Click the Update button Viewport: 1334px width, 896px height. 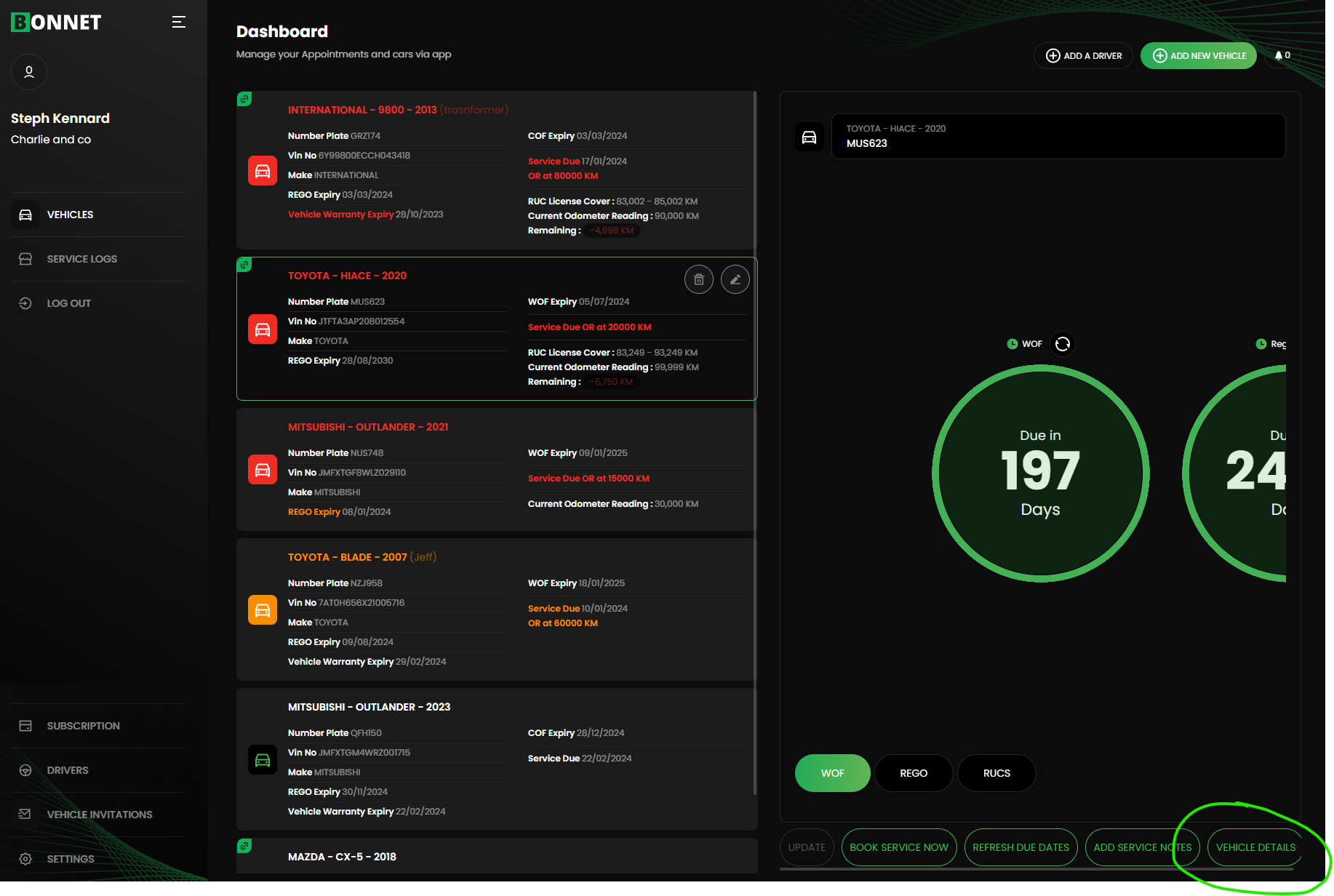tap(807, 847)
